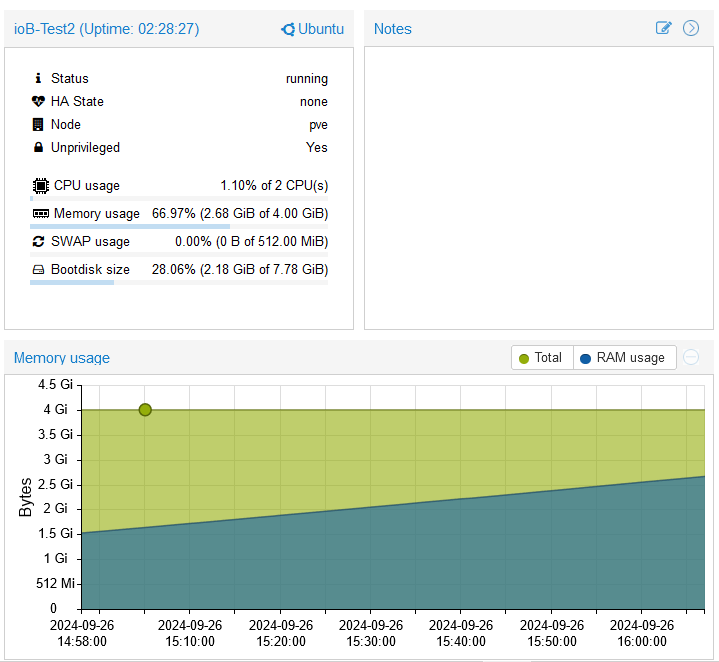Click the CPU usage chip icon
This screenshot has height=662, width=719.
41,186
